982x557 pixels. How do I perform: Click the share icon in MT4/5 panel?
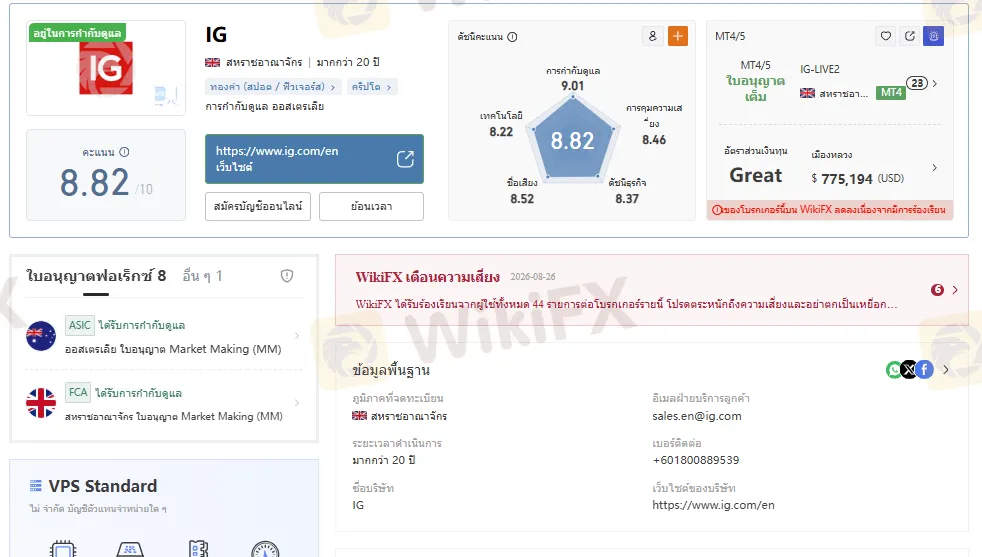click(909, 36)
